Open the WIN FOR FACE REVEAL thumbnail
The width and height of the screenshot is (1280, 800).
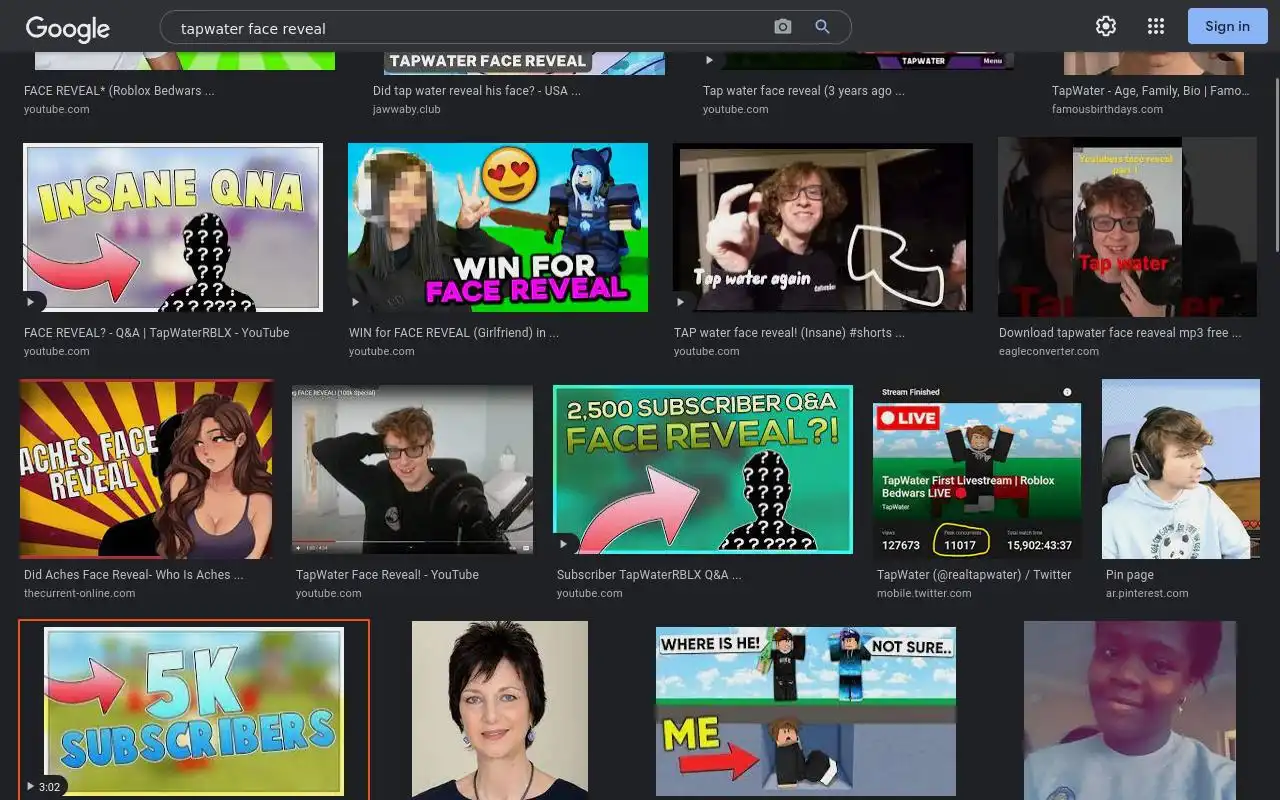tap(498, 227)
